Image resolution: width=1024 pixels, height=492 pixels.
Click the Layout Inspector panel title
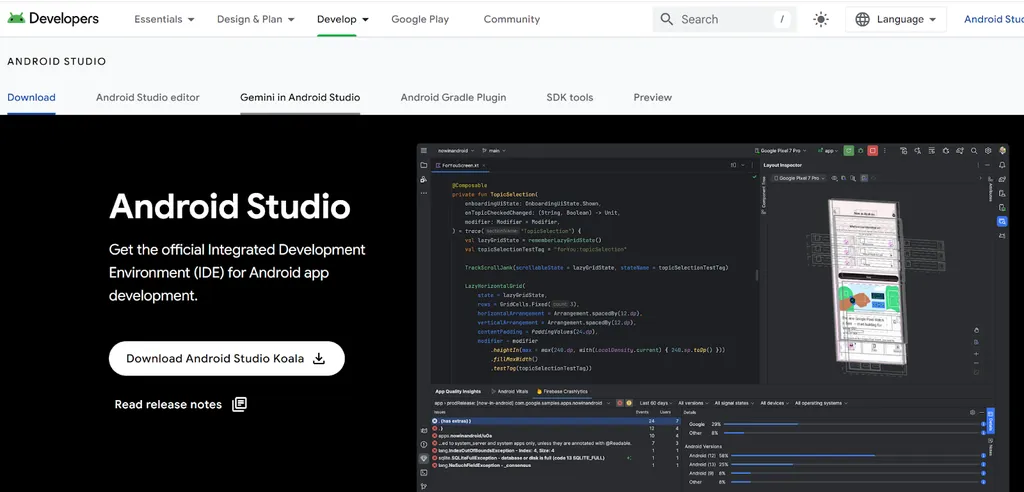(782, 165)
